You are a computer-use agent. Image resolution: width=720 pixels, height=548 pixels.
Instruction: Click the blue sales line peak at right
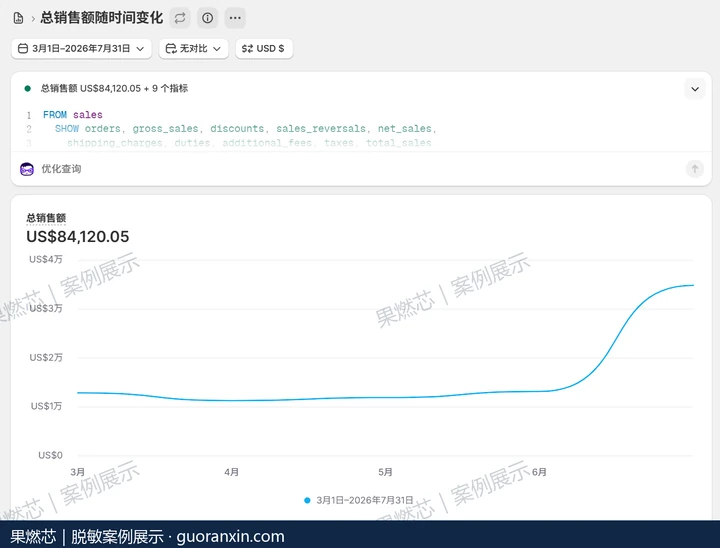pos(692,285)
